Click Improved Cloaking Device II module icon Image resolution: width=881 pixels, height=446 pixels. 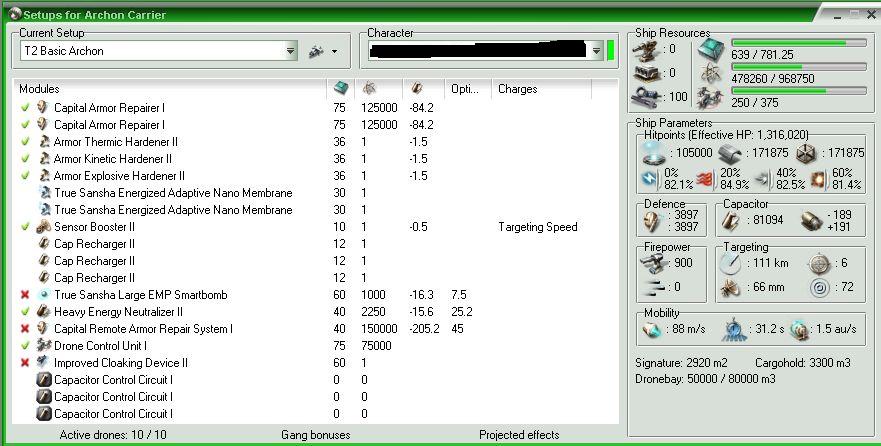pyautogui.click(x=43, y=362)
